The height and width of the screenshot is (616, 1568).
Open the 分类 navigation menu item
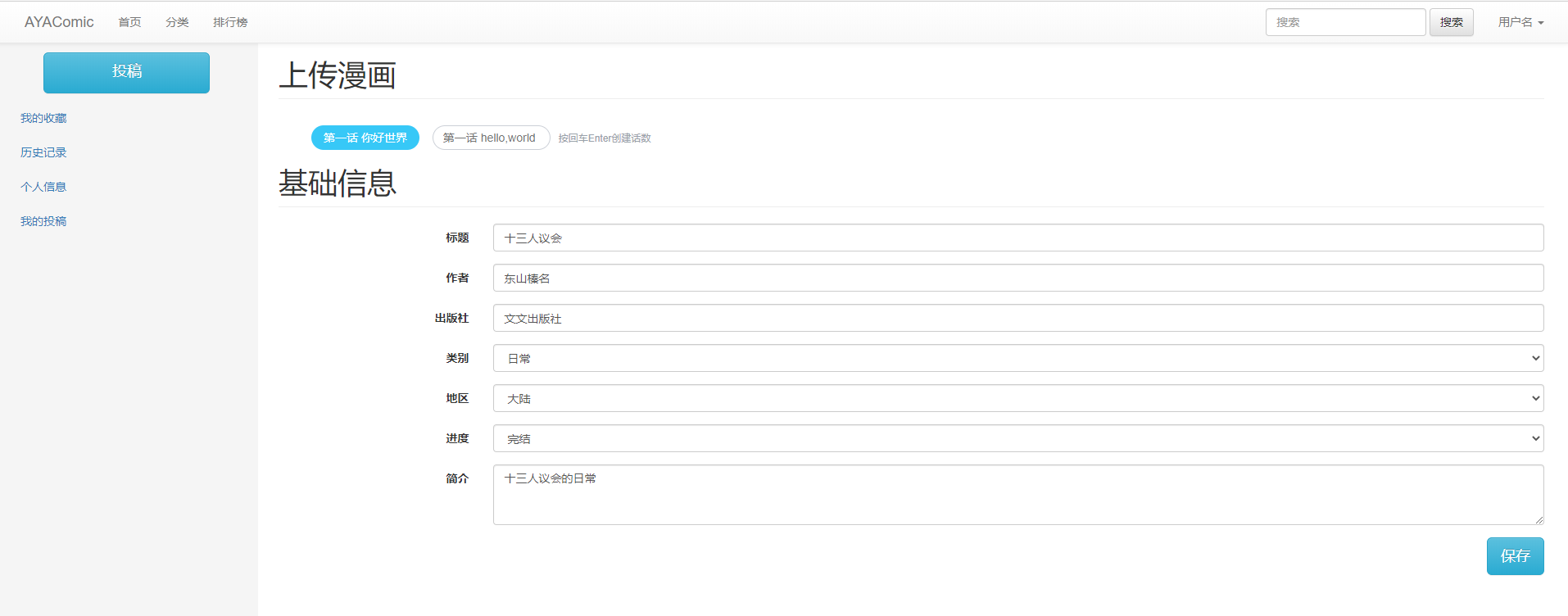[177, 22]
